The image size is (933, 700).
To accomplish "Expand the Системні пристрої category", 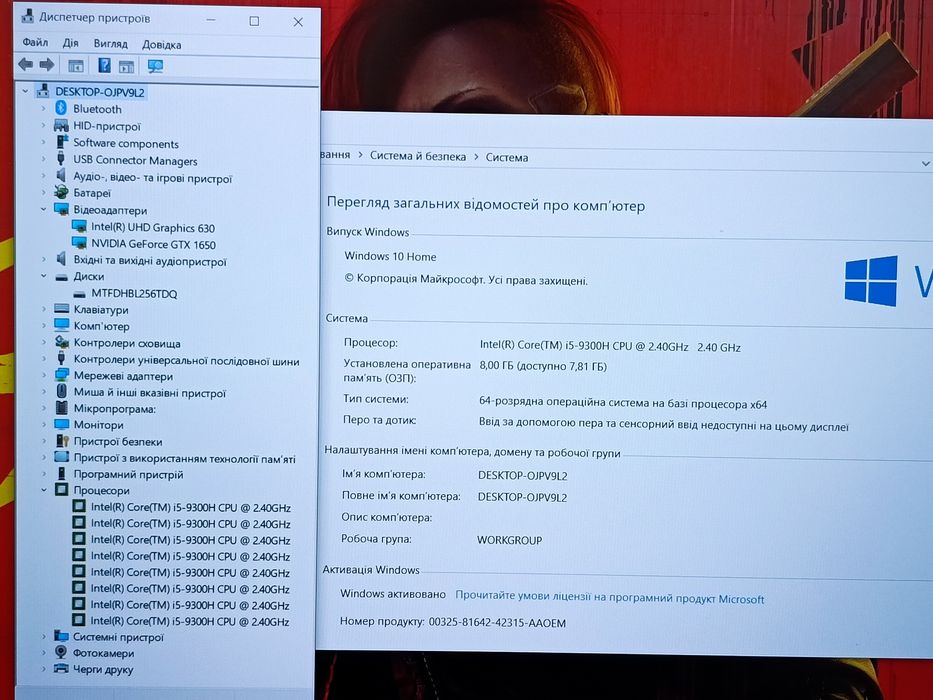I will (44, 636).
